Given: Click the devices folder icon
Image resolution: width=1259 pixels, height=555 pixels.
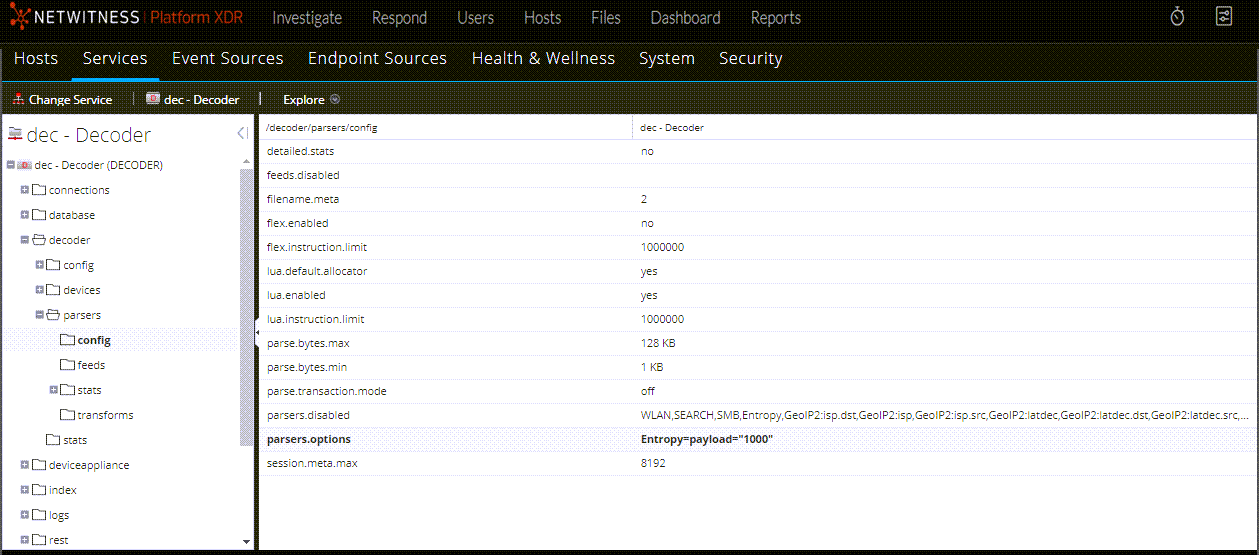Looking at the screenshot, I should tap(53, 290).
